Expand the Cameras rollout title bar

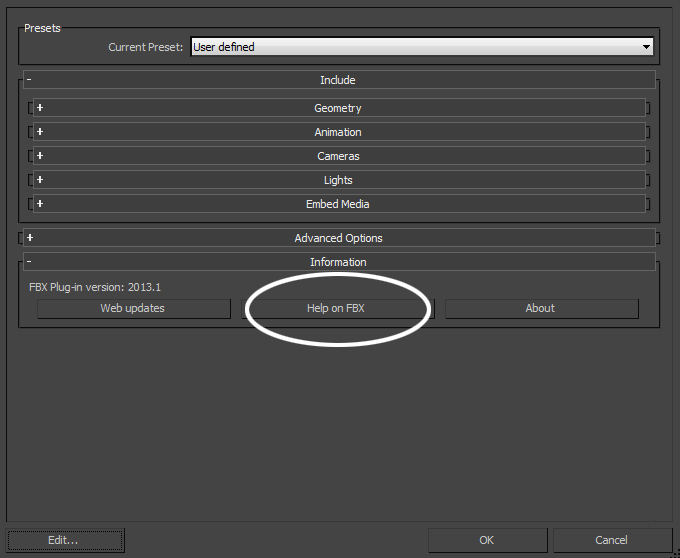(338, 156)
